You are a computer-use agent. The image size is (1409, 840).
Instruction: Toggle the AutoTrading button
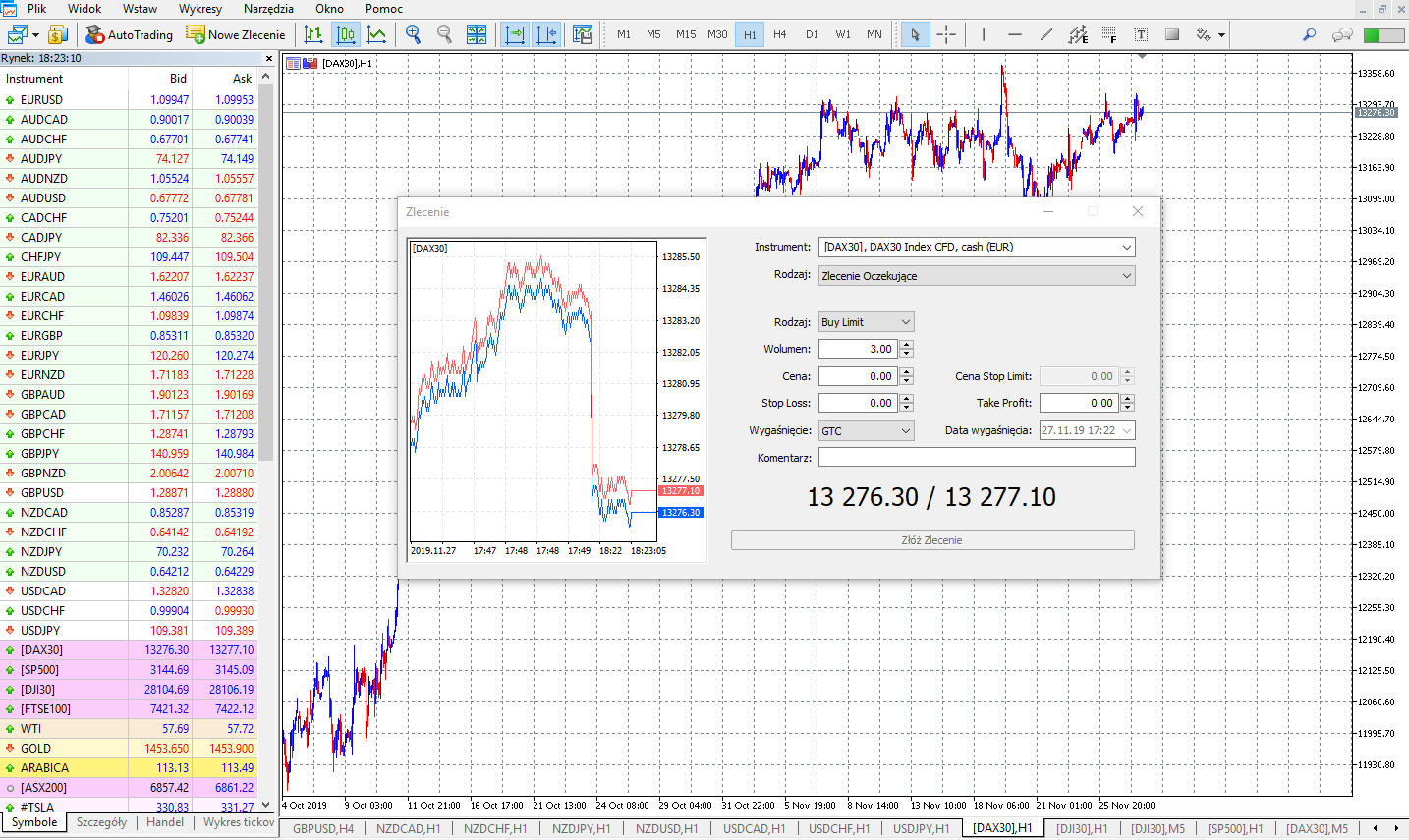129,34
